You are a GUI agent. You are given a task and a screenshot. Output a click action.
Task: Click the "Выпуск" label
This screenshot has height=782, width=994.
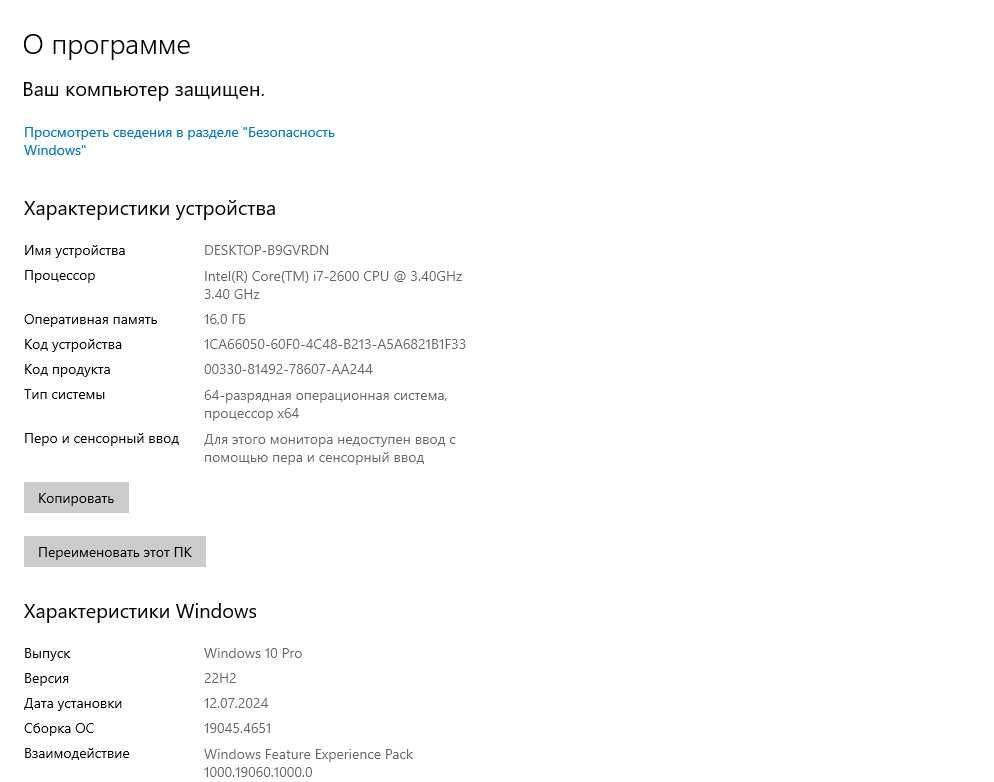coord(48,653)
